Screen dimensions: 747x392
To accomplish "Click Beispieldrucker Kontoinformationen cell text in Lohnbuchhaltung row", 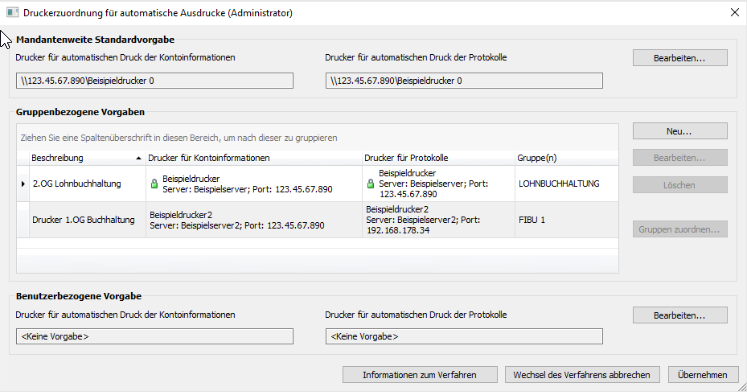I will click(x=247, y=184).
